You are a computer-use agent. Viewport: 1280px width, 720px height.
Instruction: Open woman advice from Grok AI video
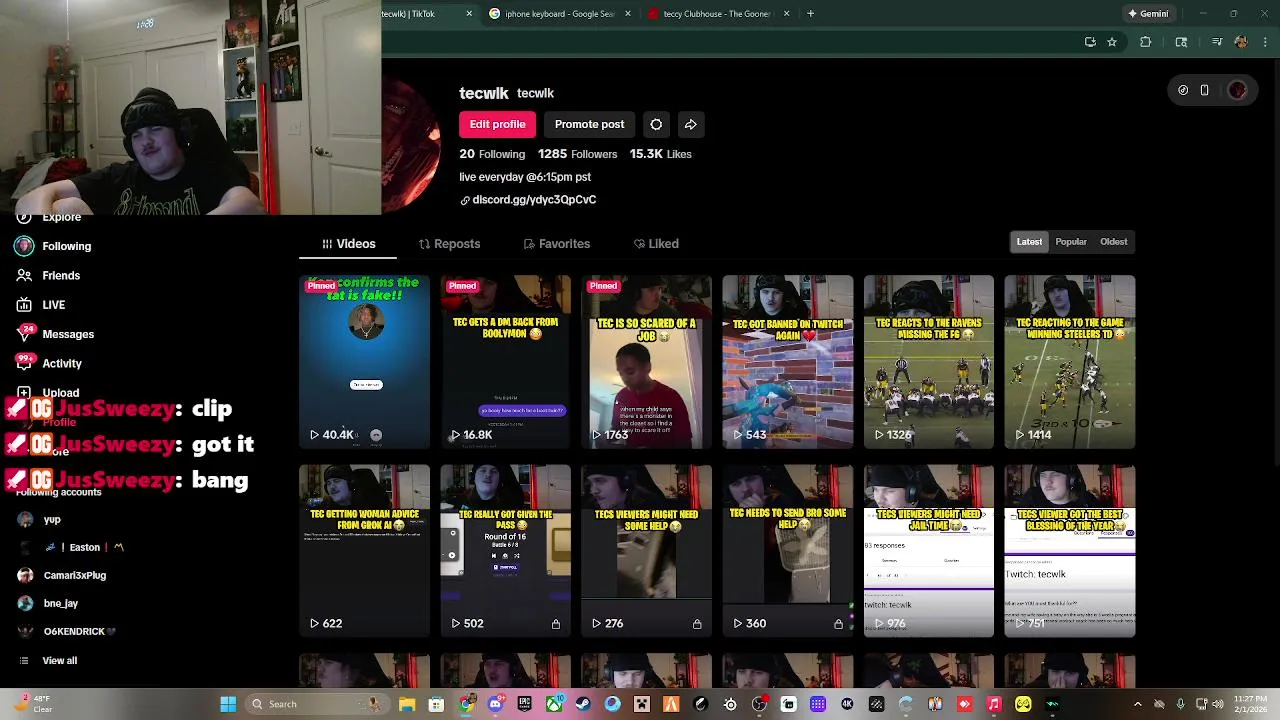coord(364,551)
